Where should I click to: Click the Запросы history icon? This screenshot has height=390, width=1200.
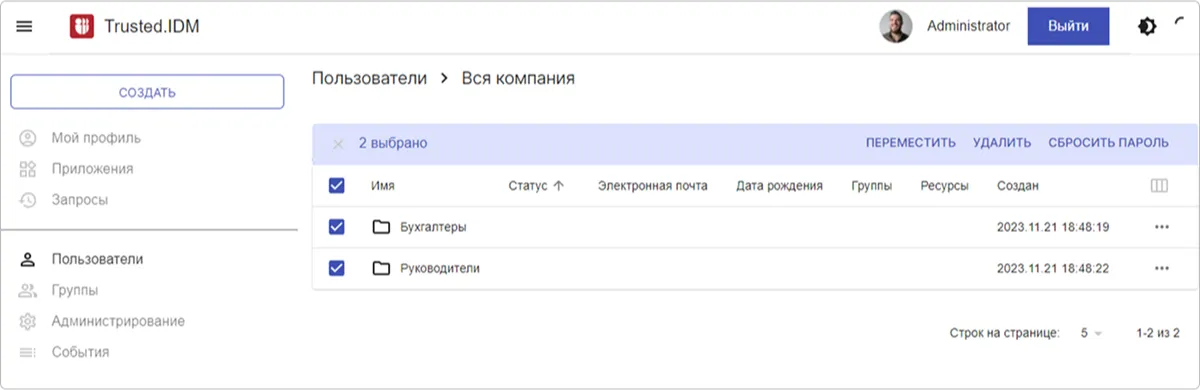(x=28, y=200)
